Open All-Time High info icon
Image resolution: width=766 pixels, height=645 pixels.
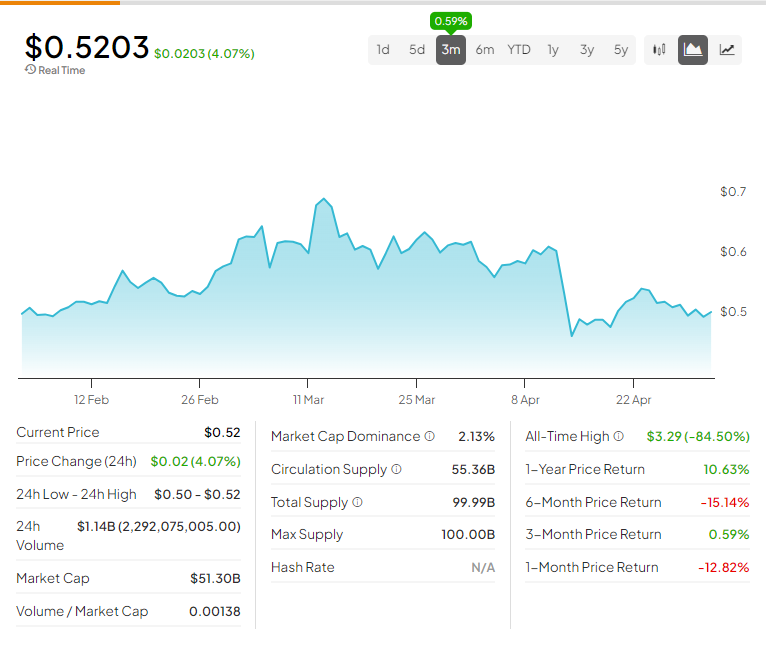click(618, 436)
